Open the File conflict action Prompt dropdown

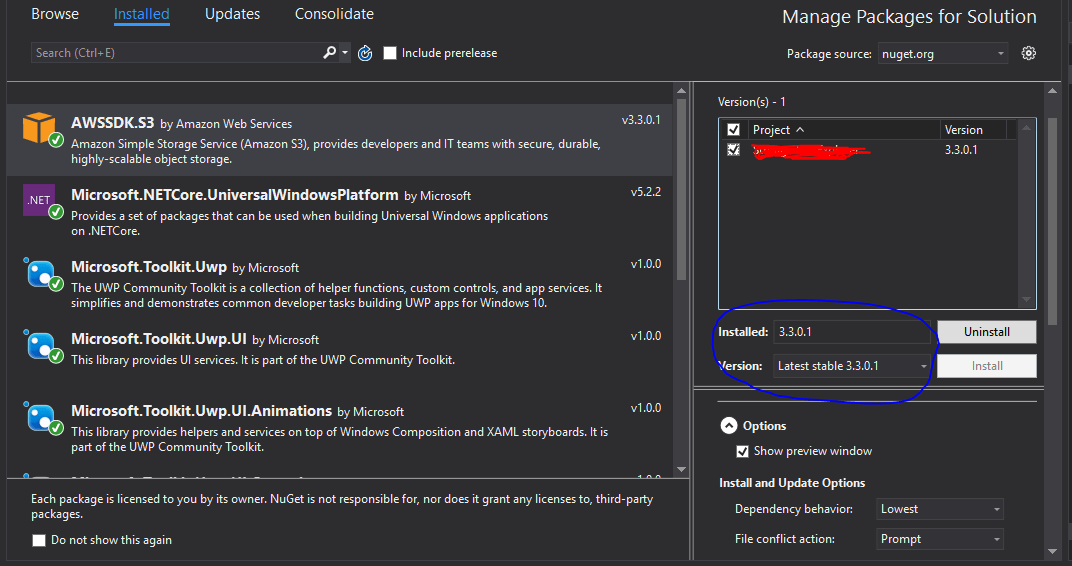tap(939, 539)
